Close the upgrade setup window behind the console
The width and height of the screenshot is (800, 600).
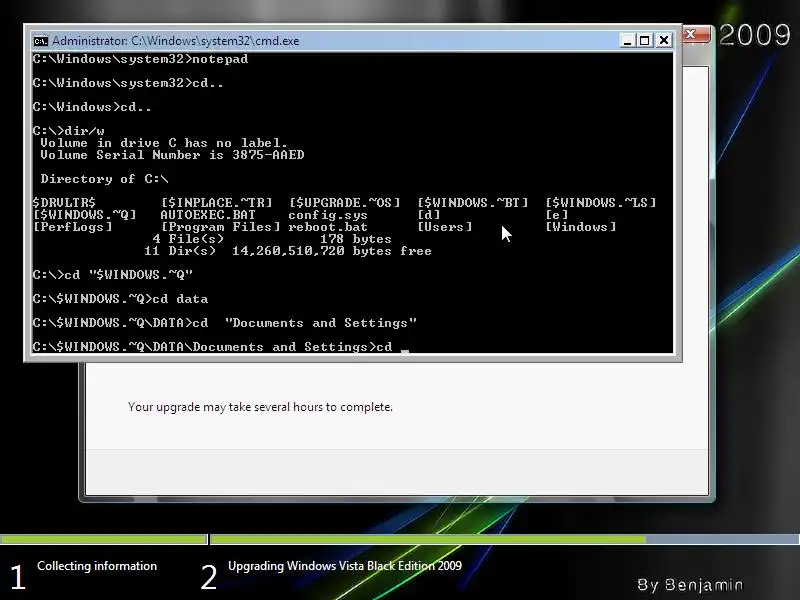pos(696,35)
